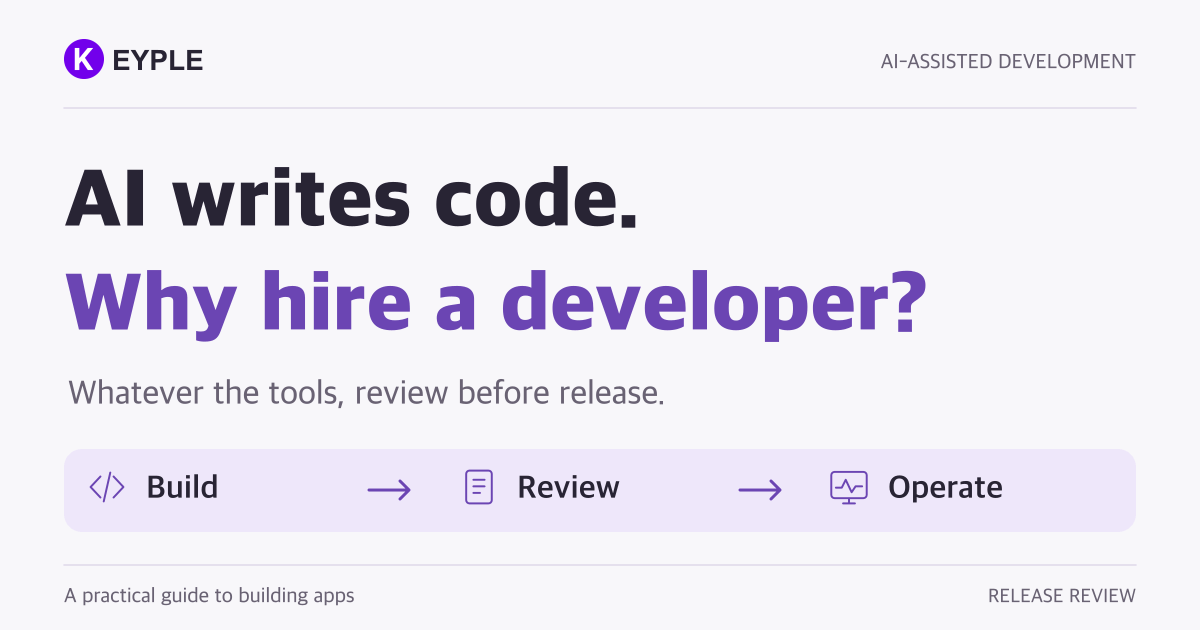This screenshot has width=1200, height=630.
Task: Click the "Operate" step label
Action: pos(945,488)
